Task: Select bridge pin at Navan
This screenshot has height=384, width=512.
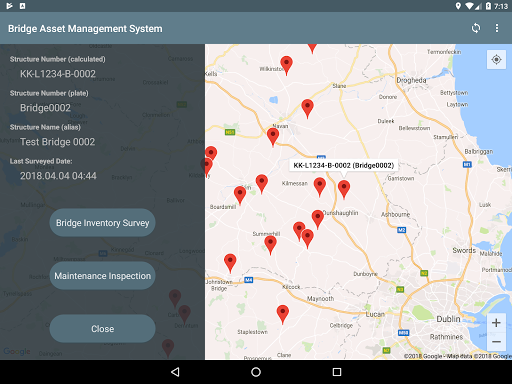Action: click(x=273, y=137)
